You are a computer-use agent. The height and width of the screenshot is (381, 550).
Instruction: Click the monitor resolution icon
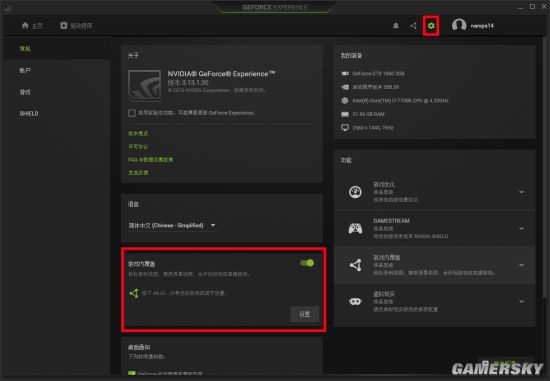click(x=345, y=128)
